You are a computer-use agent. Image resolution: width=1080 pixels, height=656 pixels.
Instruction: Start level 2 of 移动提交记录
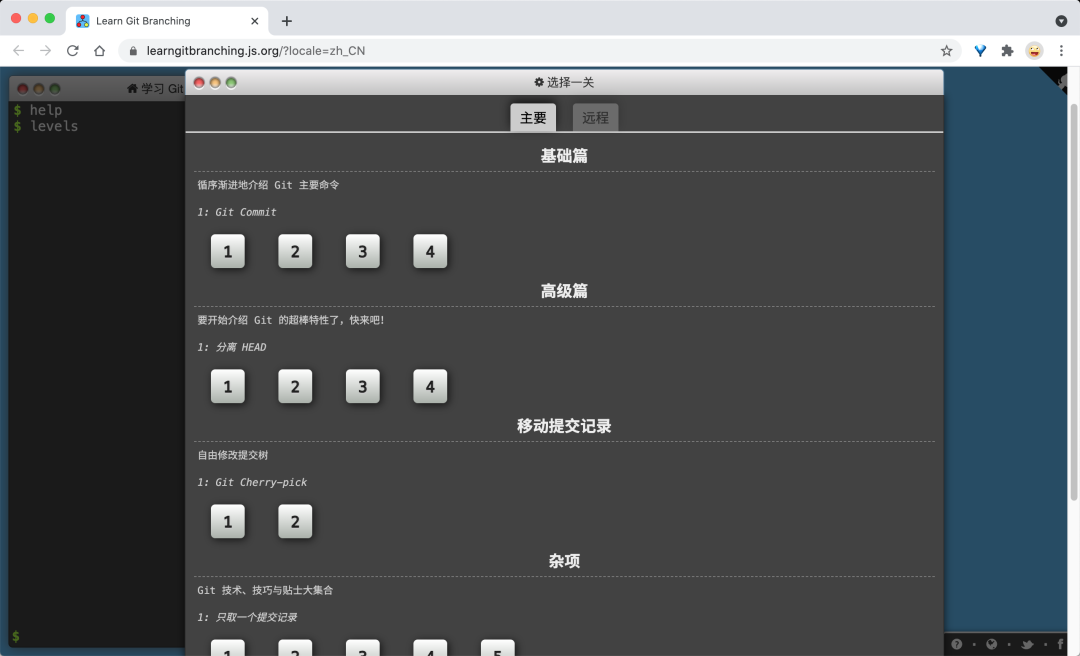pos(295,521)
